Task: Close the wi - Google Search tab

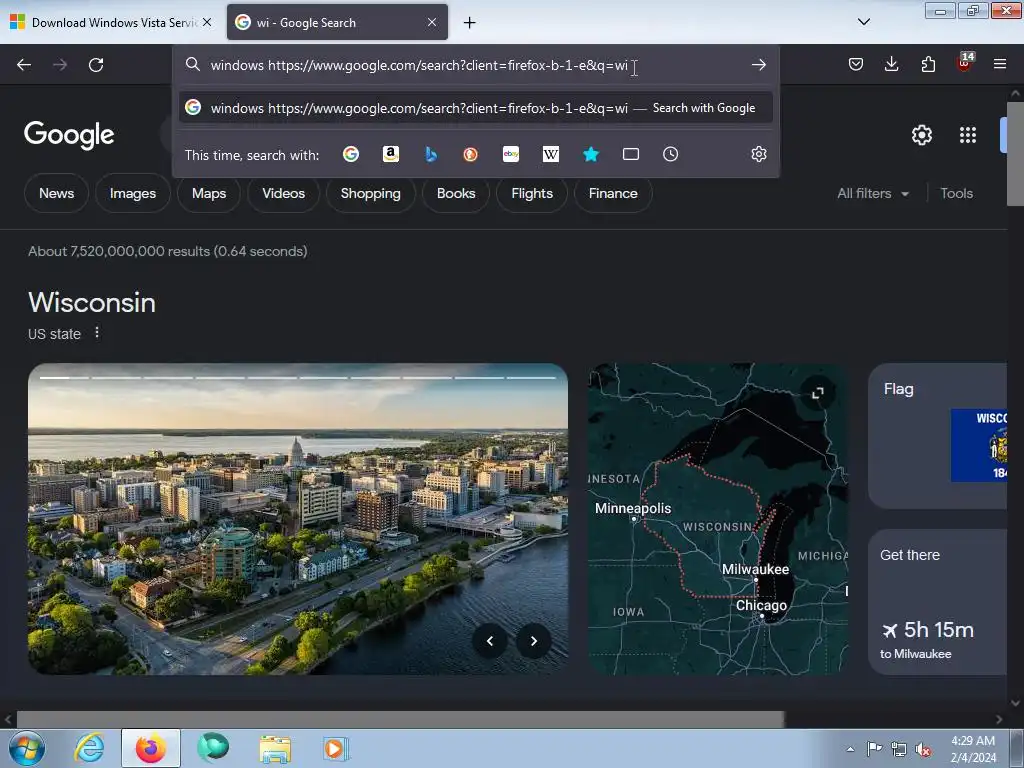Action: point(432,22)
